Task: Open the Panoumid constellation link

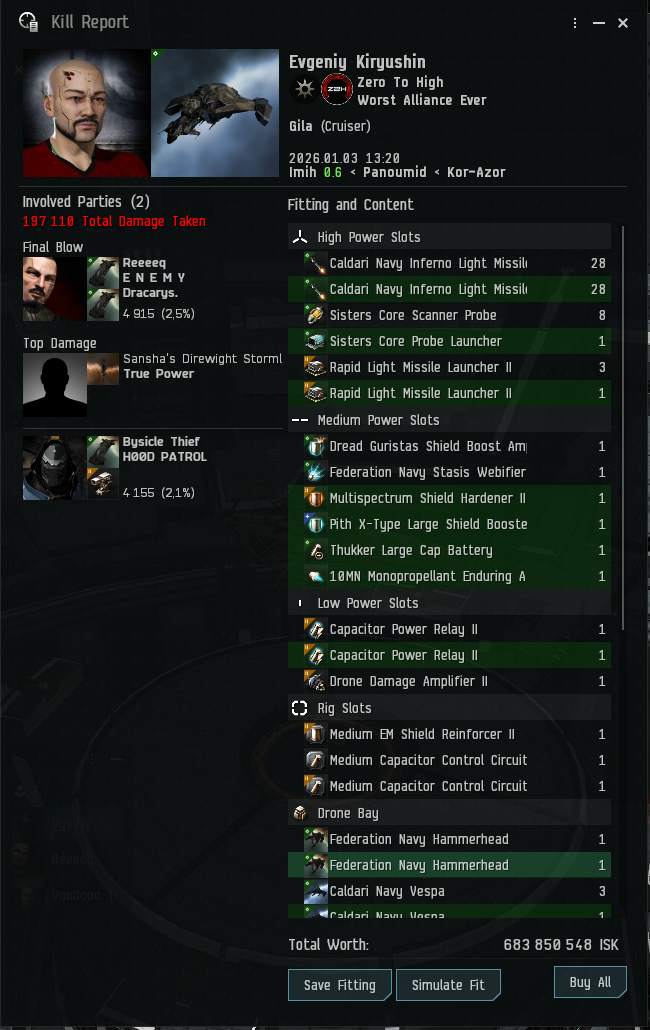Action: [395, 172]
